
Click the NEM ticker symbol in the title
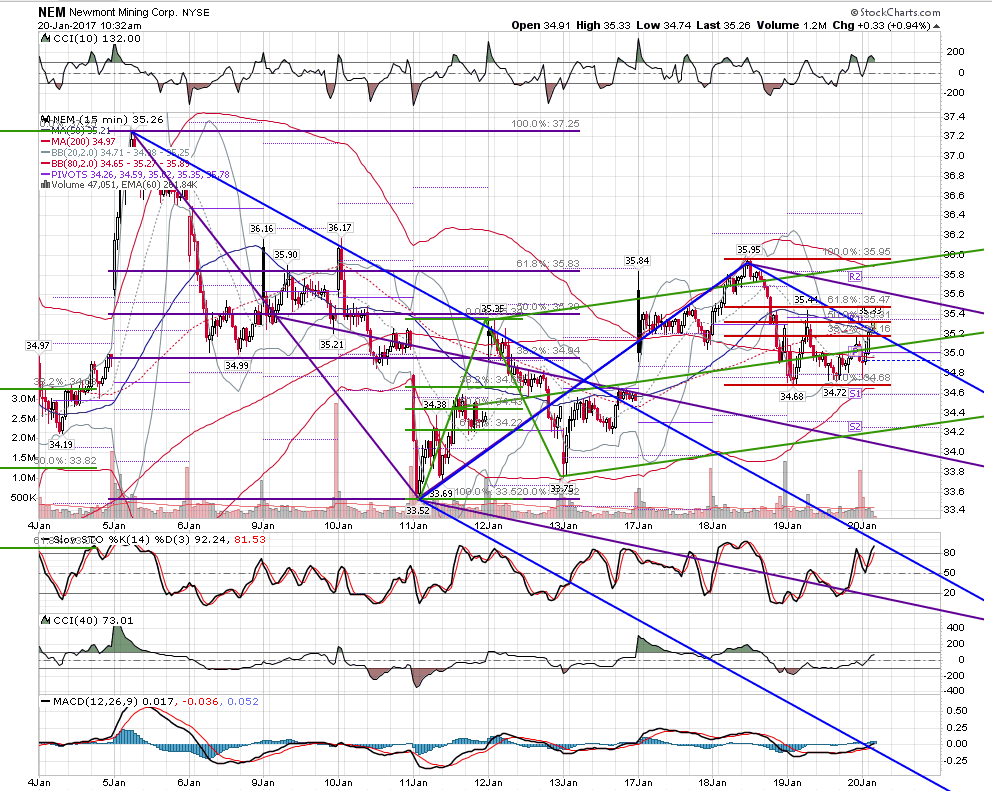pos(51,12)
